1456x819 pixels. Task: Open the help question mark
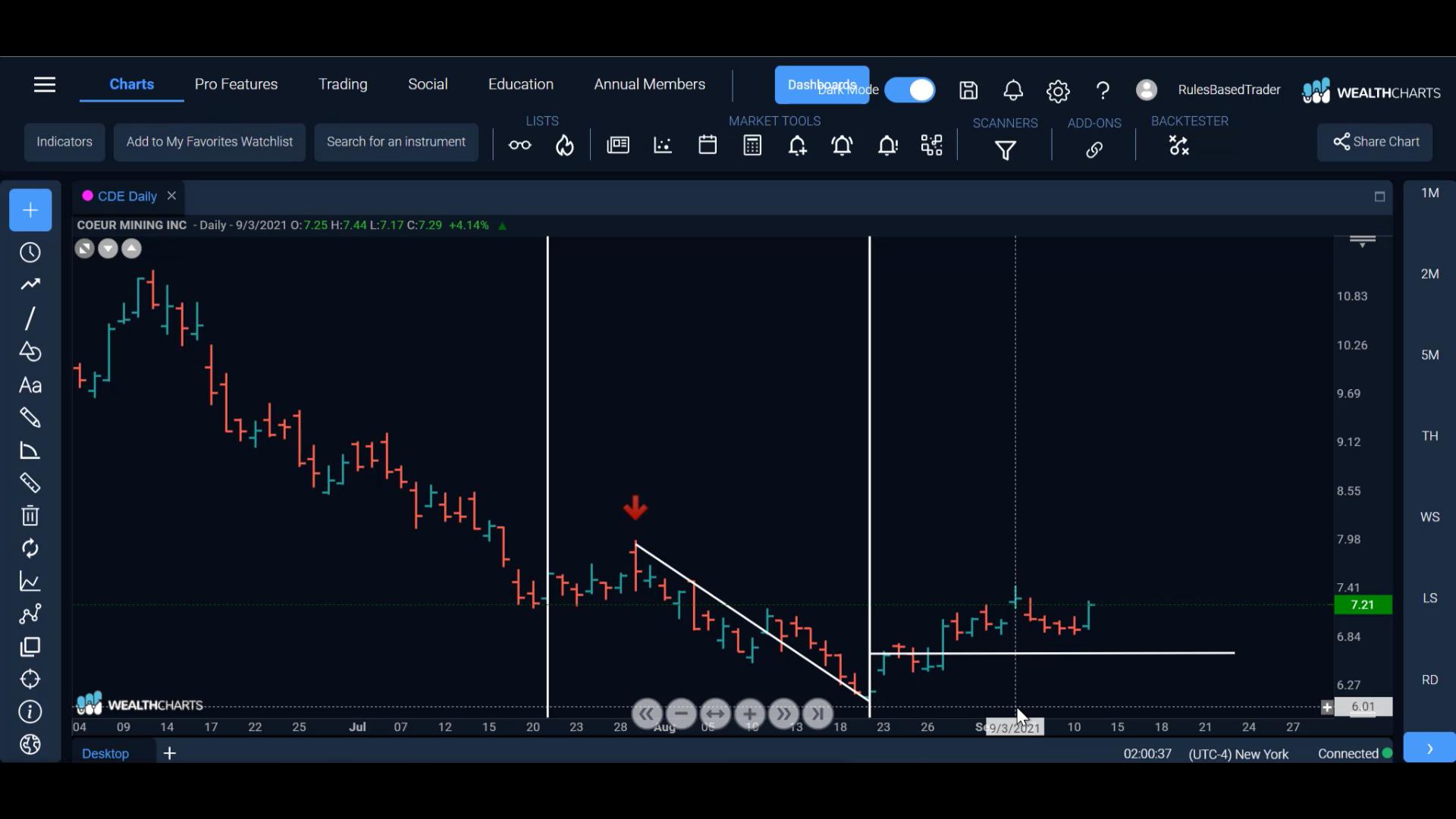click(x=1103, y=91)
